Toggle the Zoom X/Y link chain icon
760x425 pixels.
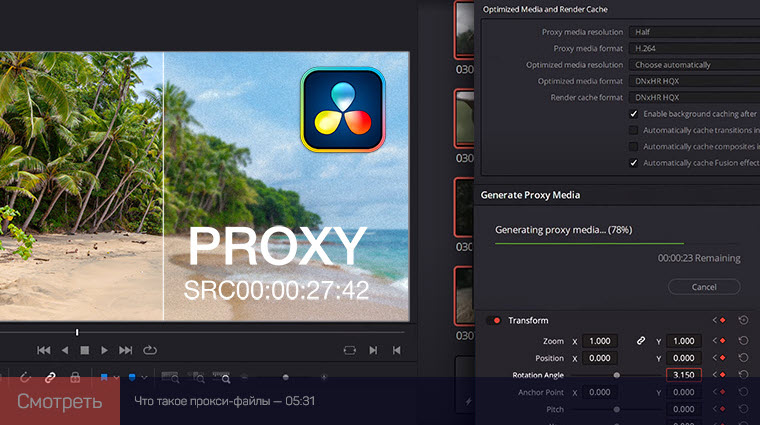click(640, 341)
